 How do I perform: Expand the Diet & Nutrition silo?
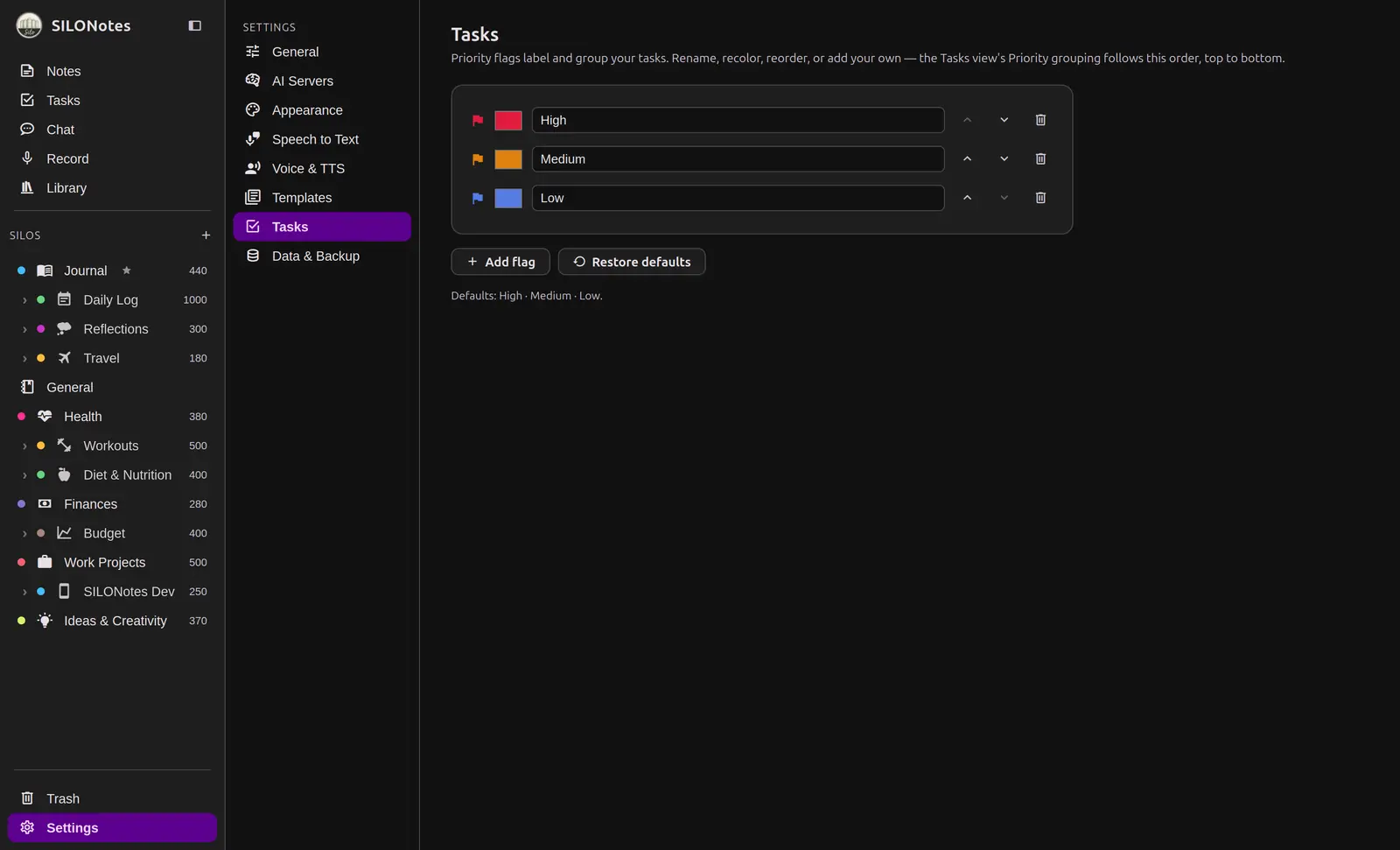(24, 475)
